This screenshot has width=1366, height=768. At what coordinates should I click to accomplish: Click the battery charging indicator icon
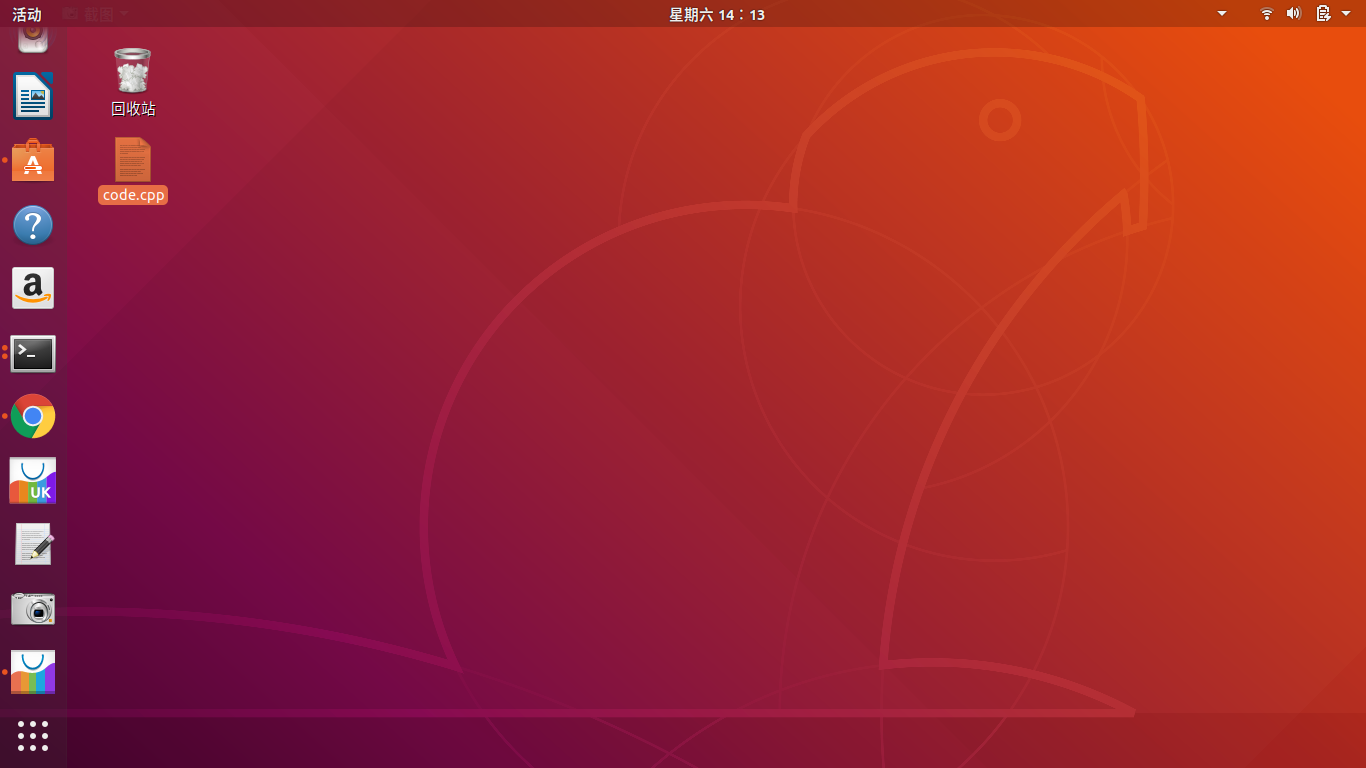1323,14
